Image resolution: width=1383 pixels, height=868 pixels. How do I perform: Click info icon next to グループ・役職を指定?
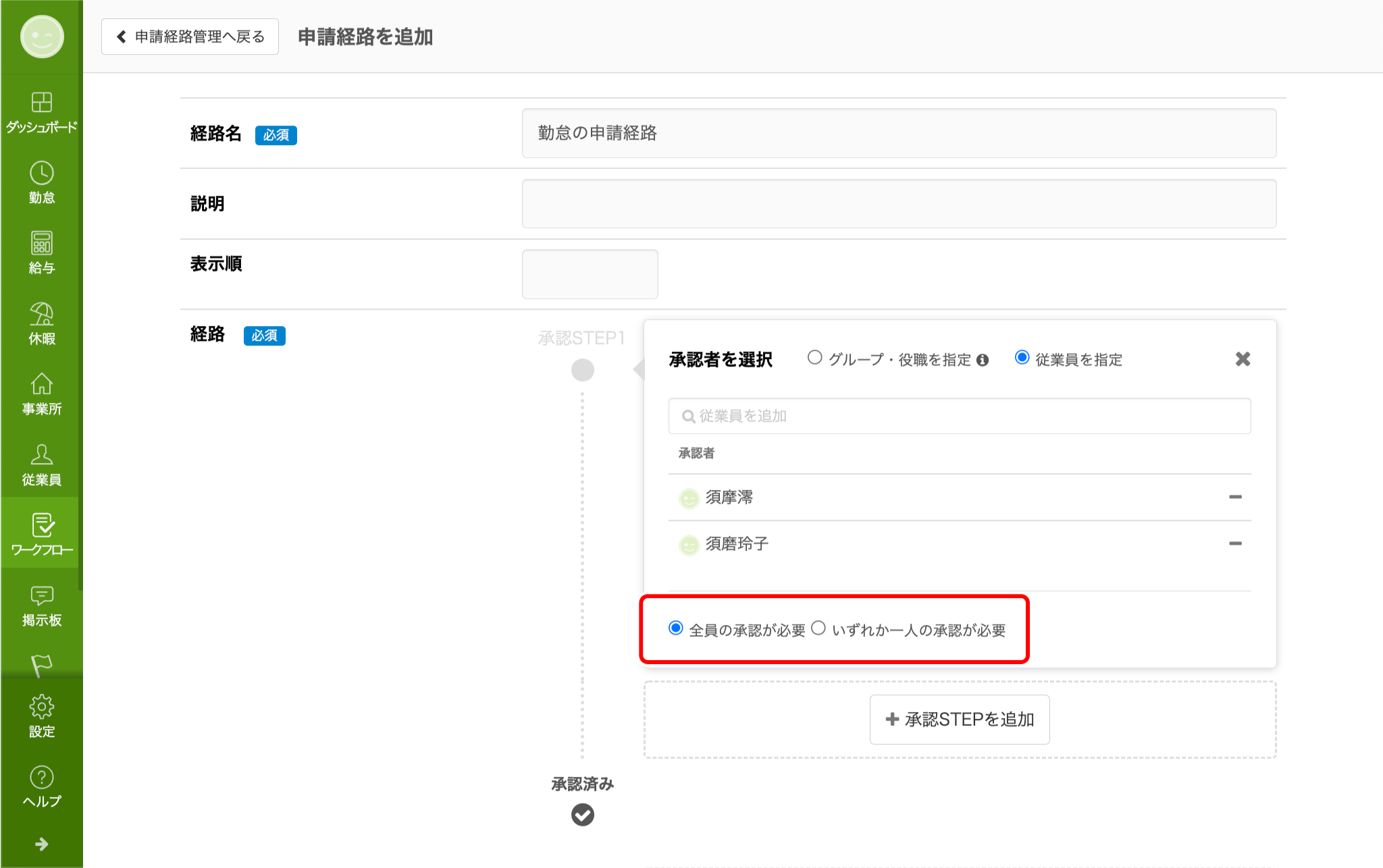pos(983,360)
